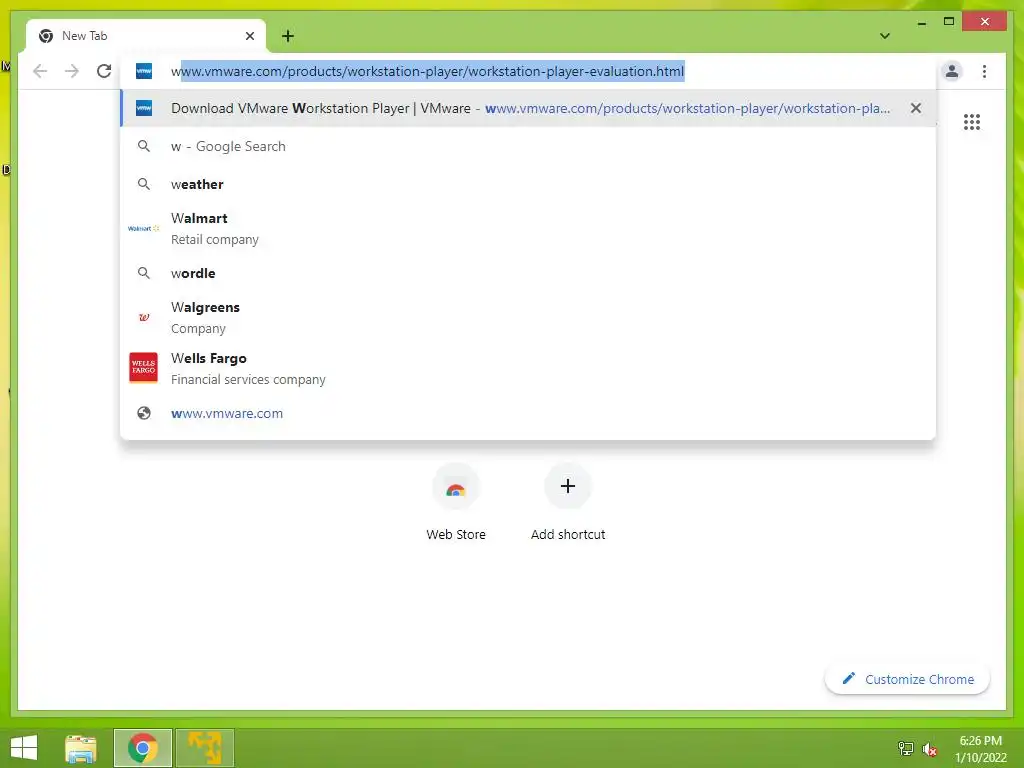Click the browser back arrow

(40, 71)
